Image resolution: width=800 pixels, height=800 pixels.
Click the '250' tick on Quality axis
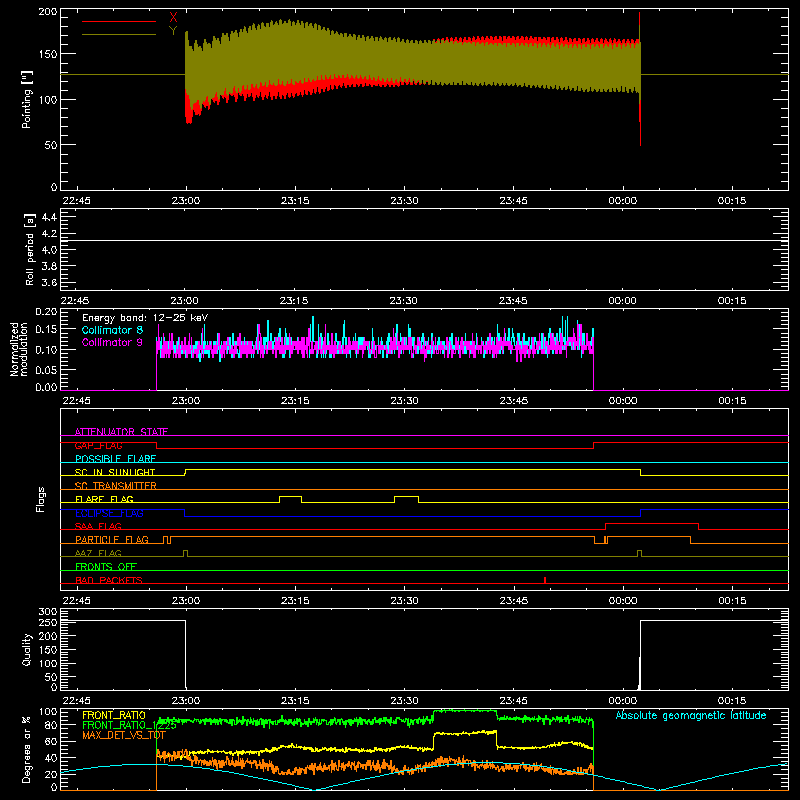click(48, 622)
